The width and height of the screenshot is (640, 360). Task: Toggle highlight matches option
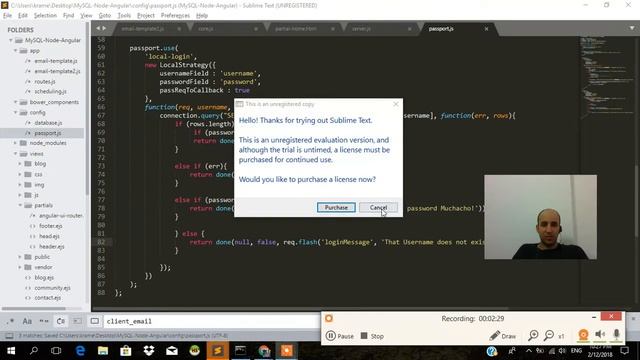pos(94,321)
